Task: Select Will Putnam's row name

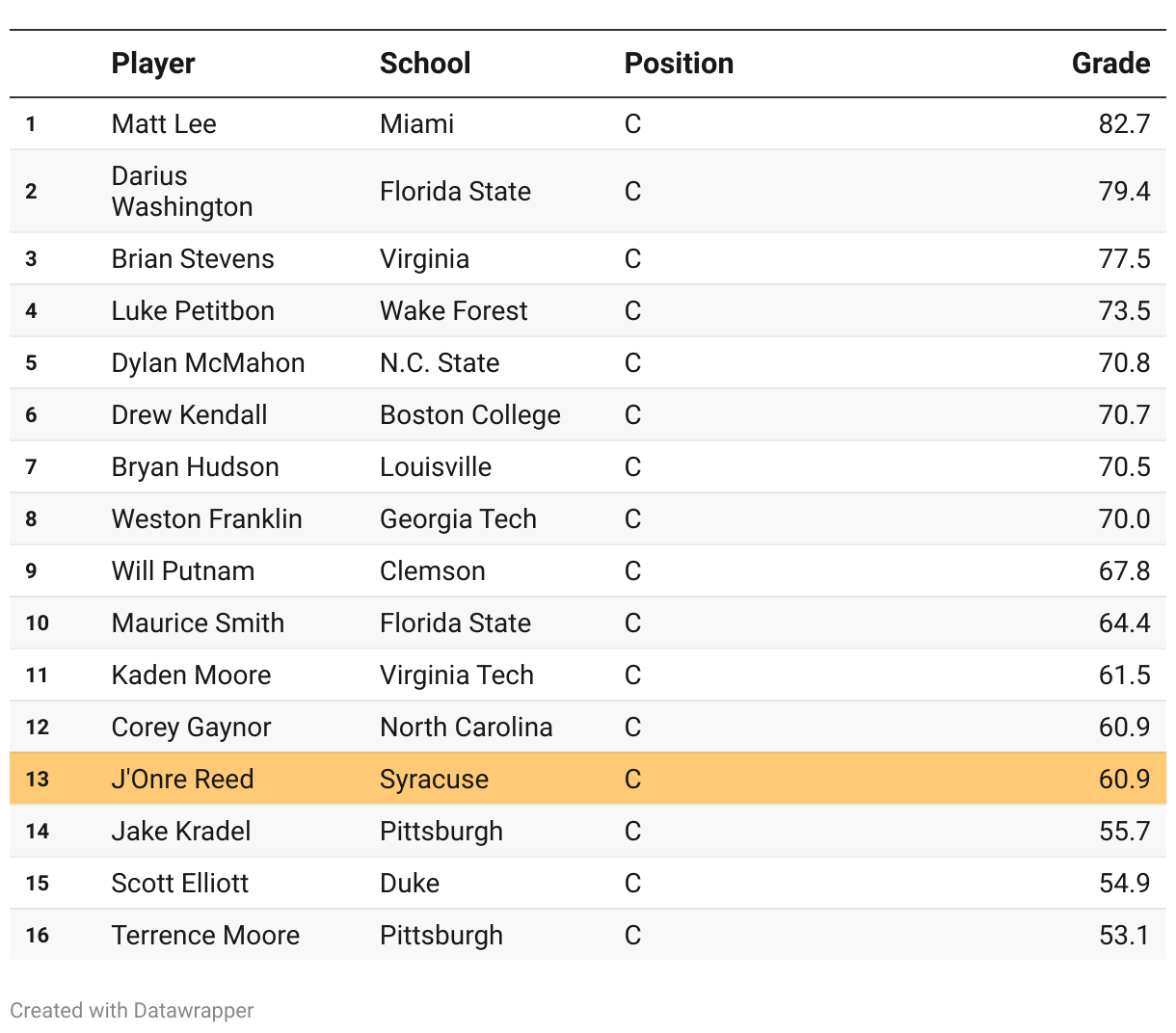Action: tap(183, 571)
